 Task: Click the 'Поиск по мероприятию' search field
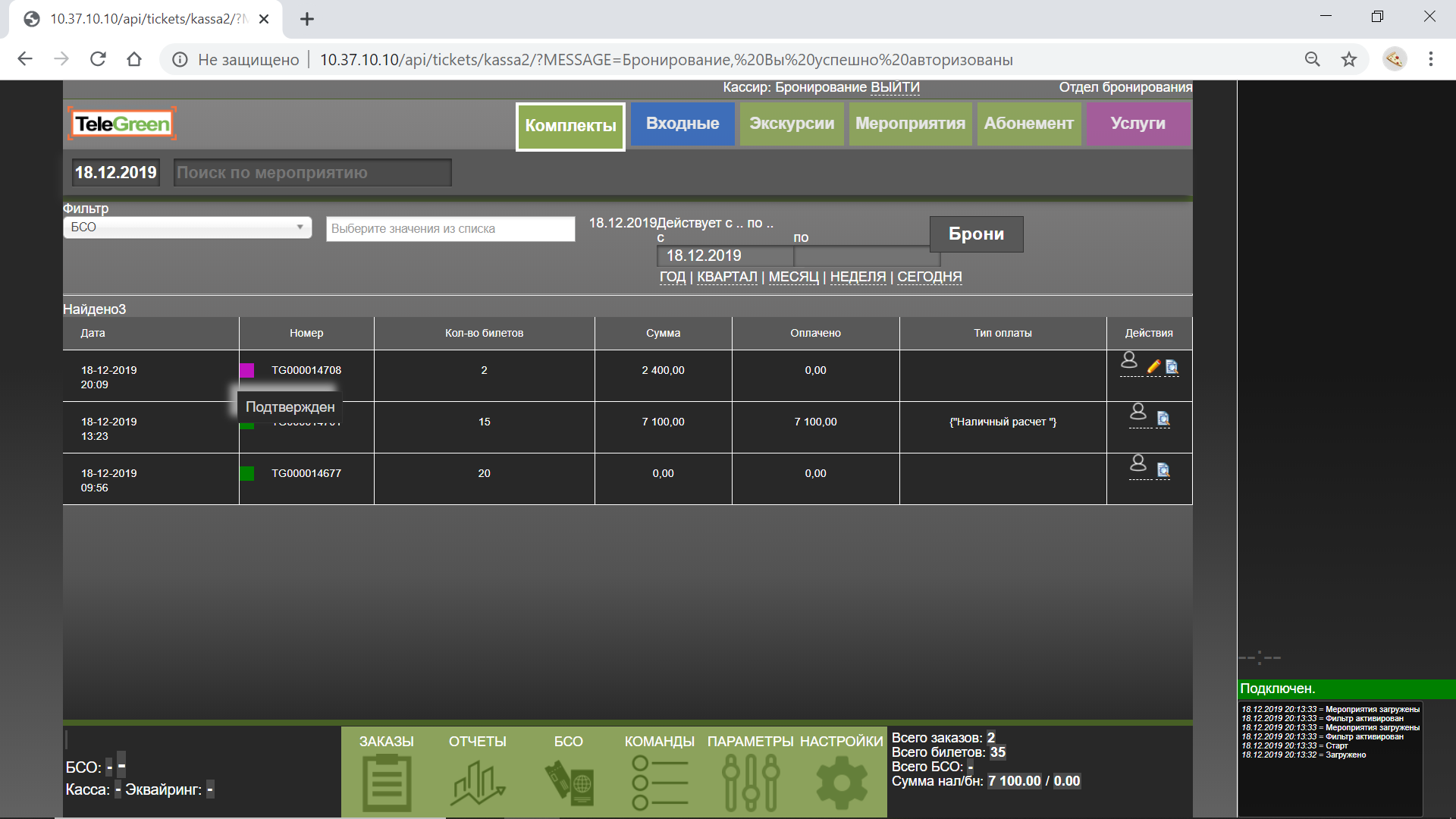tap(312, 173)
